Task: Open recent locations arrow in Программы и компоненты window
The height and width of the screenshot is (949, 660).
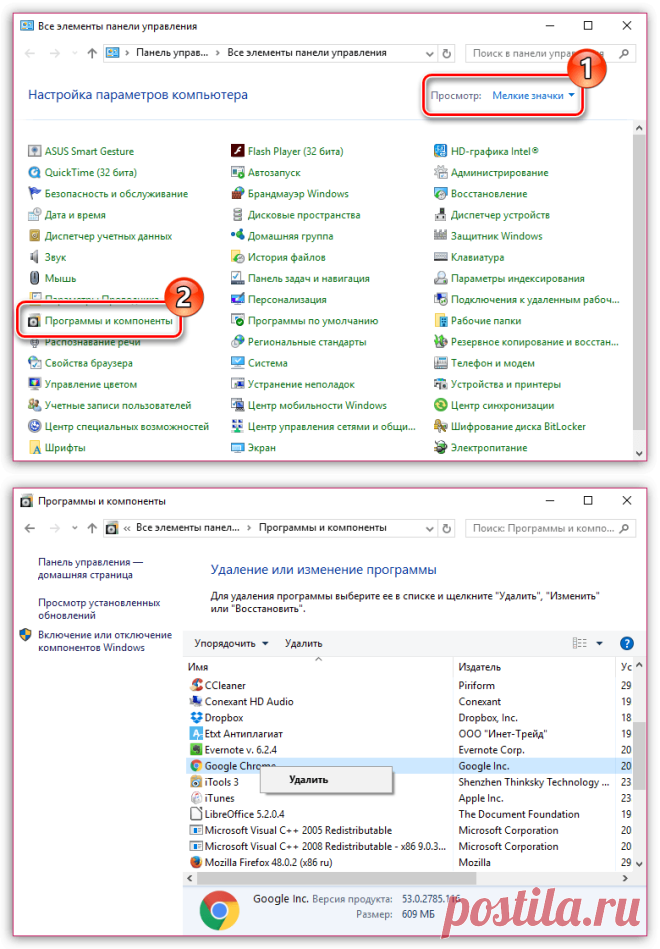Action: coord(74,528)
